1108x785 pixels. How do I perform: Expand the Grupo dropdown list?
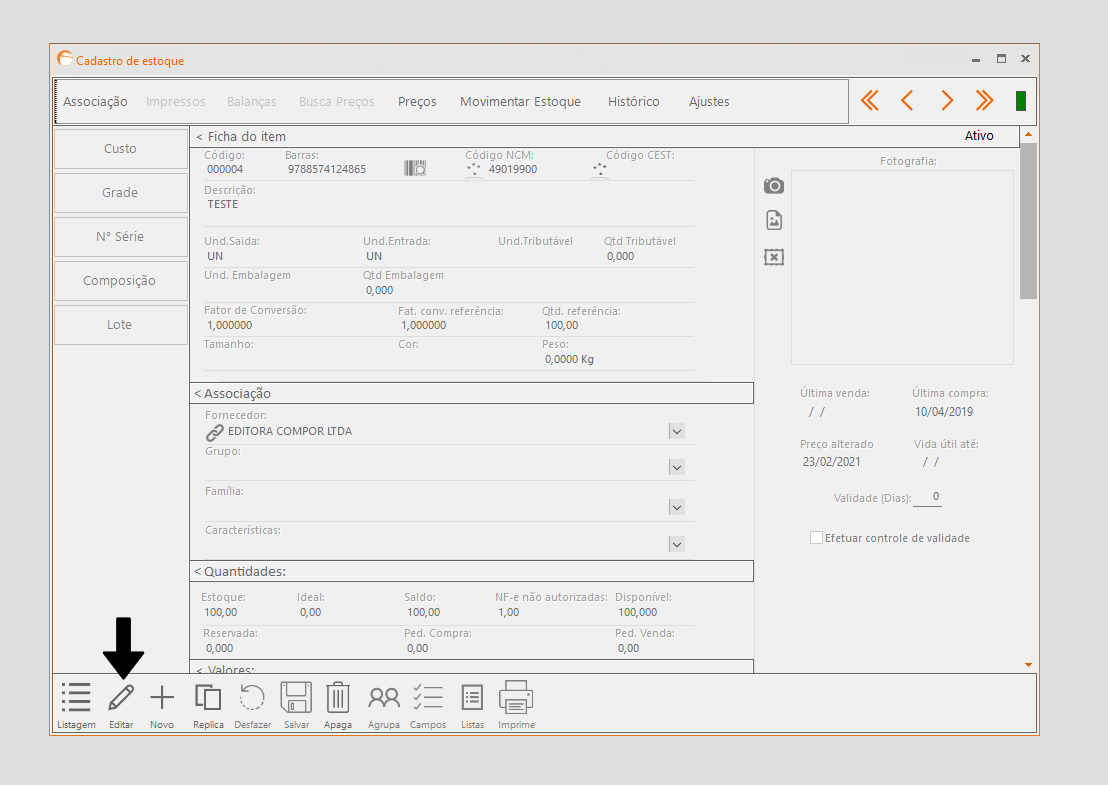coord(677,467)
